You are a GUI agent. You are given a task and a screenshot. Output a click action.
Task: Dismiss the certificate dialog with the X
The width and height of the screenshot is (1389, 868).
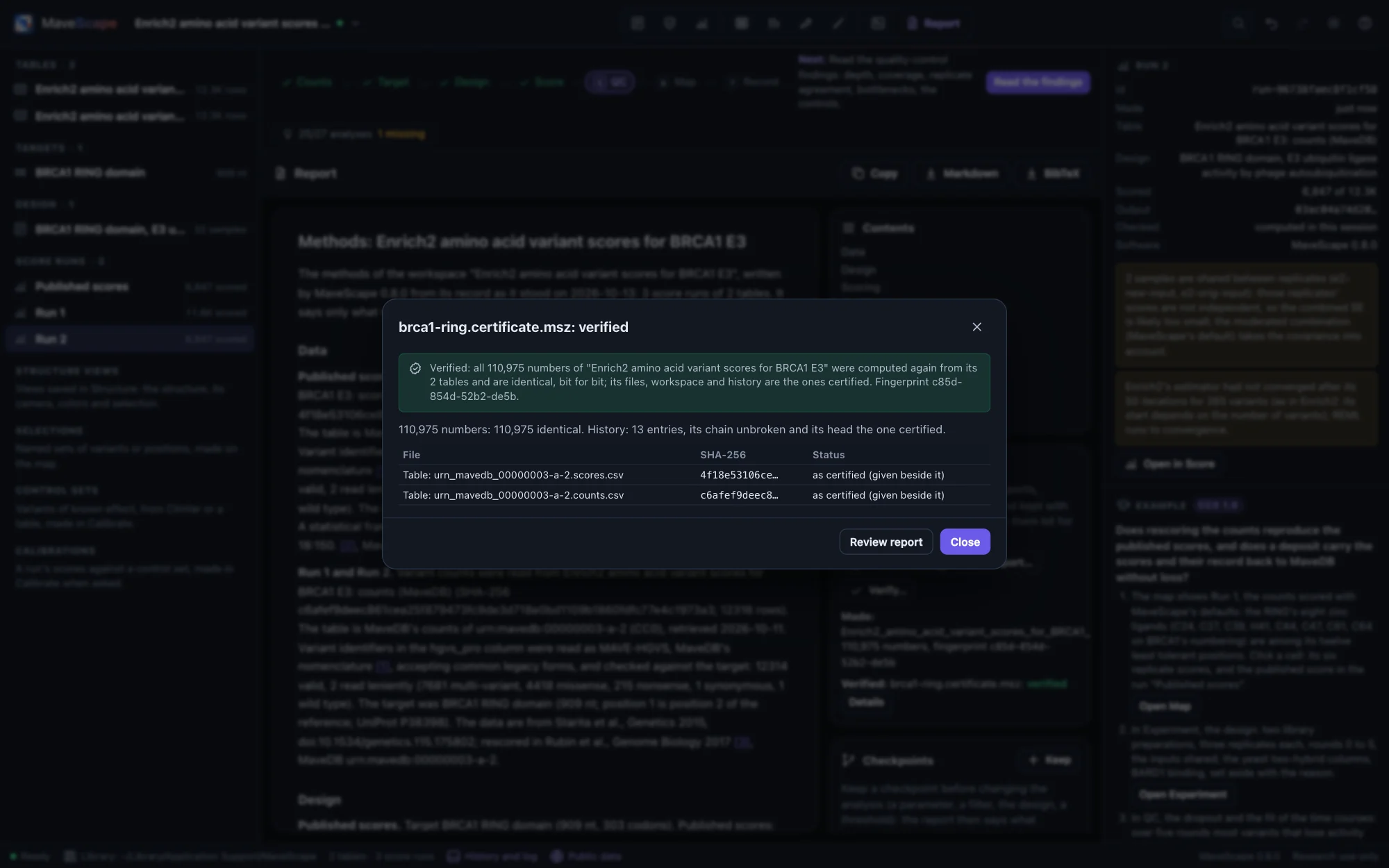pos(976,327)
